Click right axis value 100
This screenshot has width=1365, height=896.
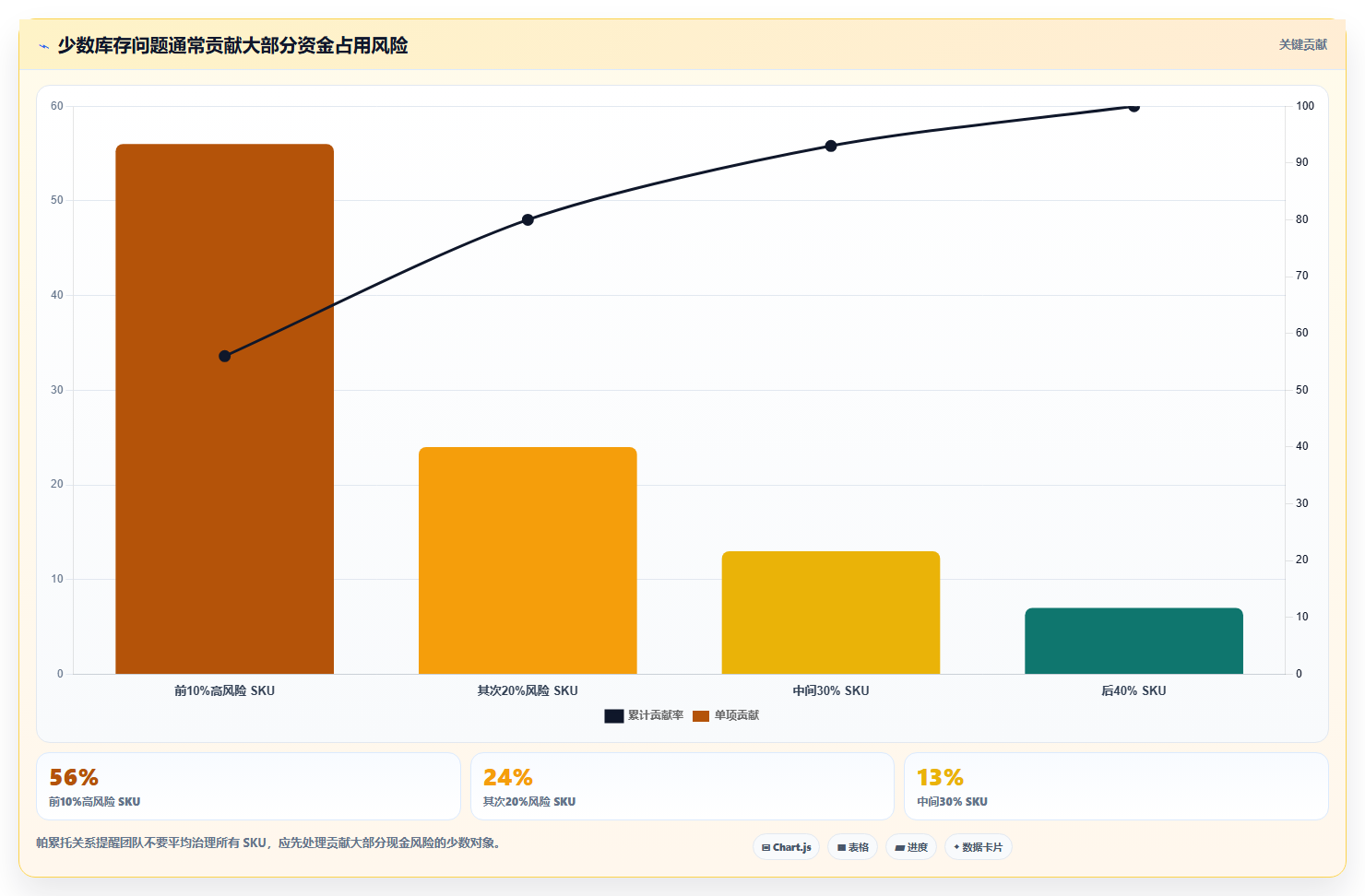click(1304, 106)
